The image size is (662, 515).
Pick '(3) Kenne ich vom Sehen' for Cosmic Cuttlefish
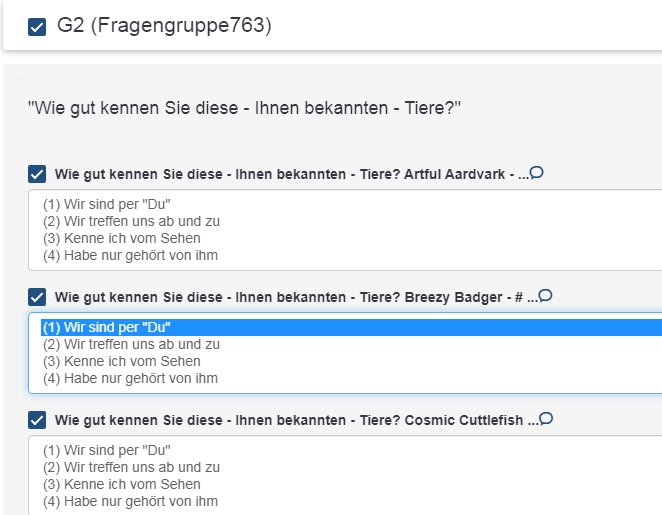coord(121,484)
